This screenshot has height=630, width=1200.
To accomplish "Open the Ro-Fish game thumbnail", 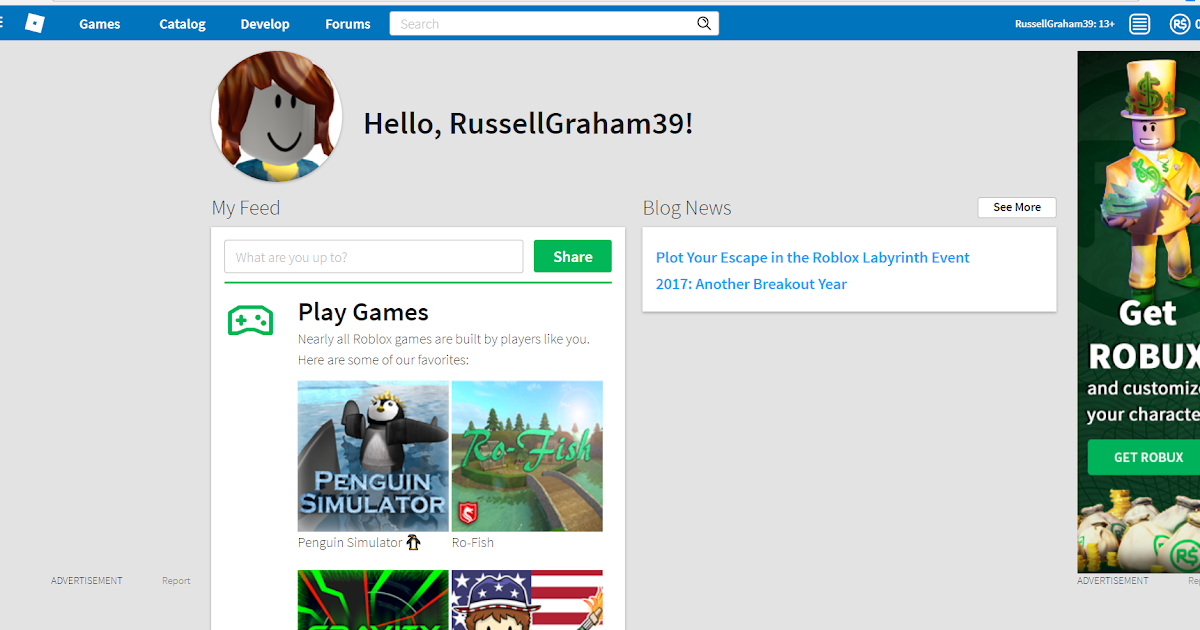I will coord(527,456).
